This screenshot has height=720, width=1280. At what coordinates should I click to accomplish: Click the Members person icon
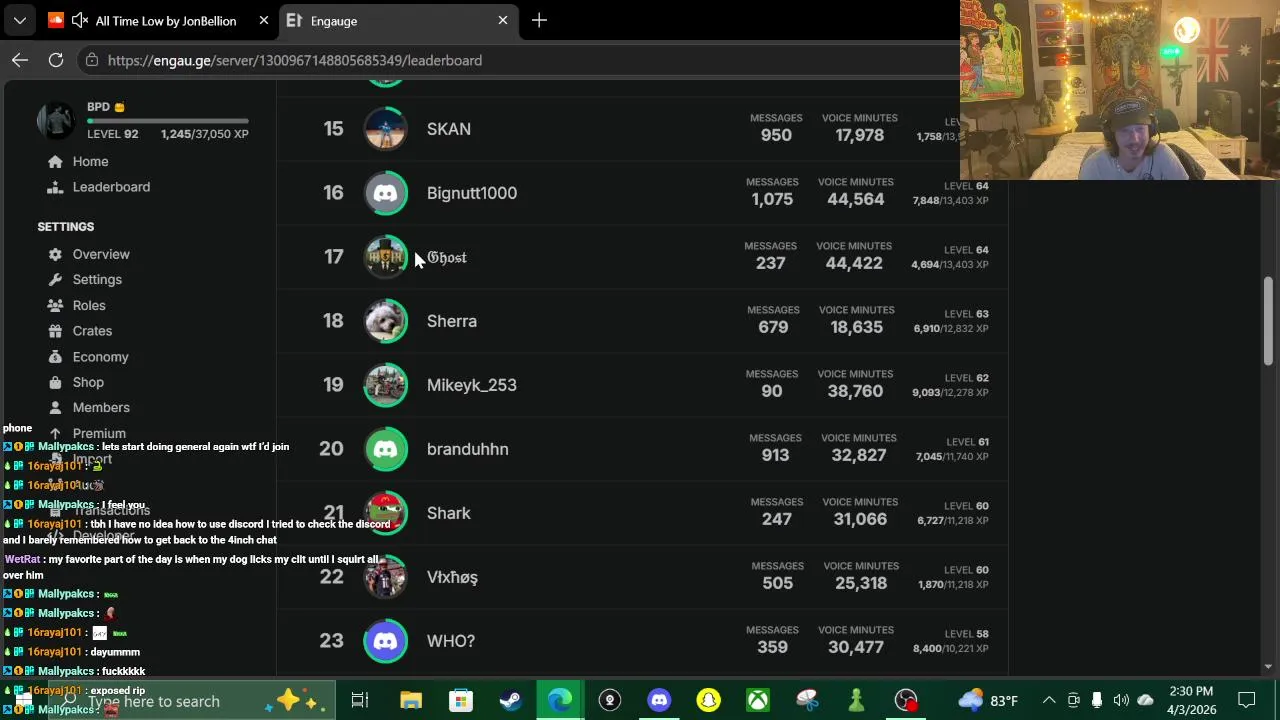coord(55,407)
